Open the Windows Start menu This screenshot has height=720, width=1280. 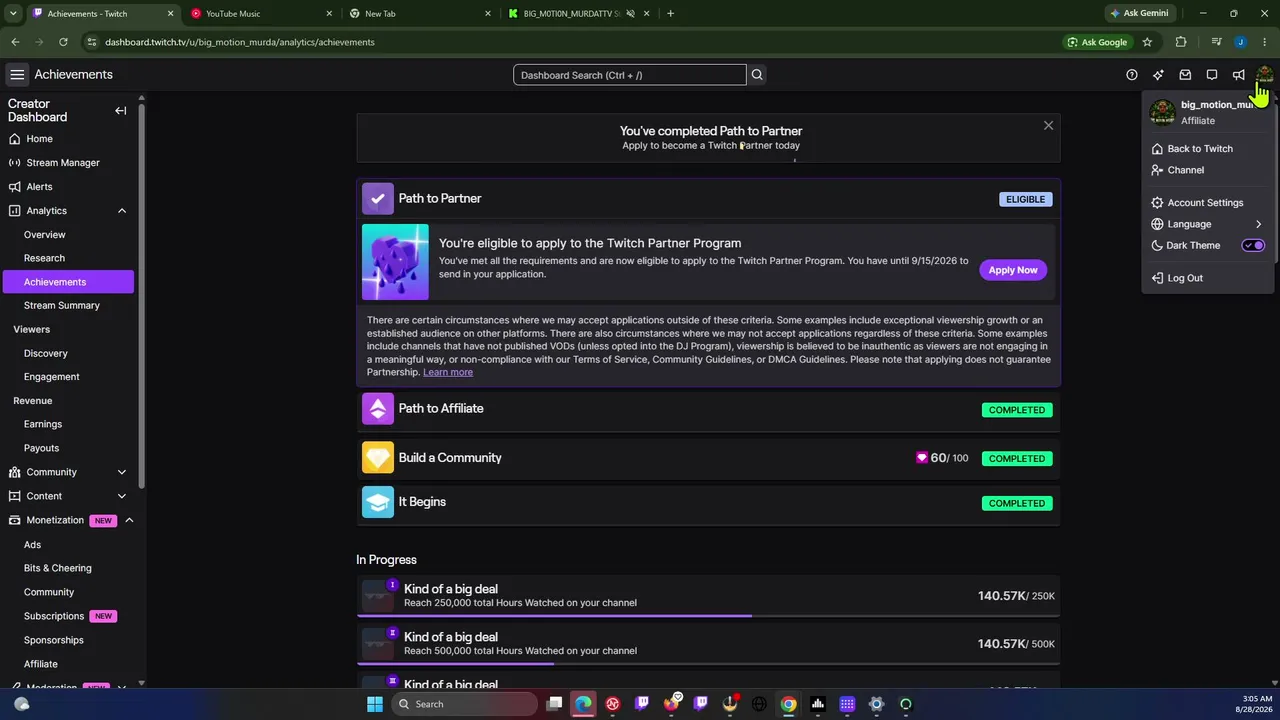(x=375, y=704)
